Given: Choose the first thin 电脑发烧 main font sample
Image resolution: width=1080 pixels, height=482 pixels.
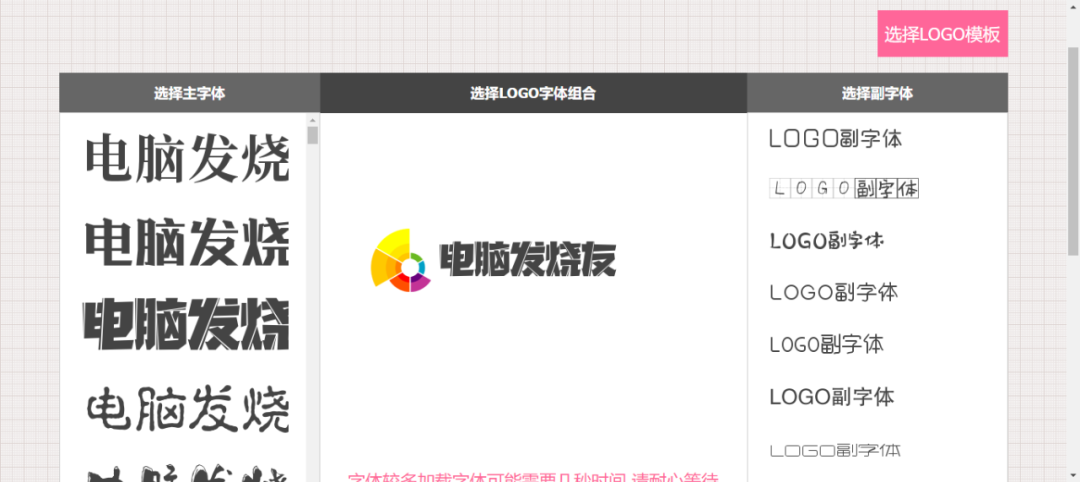Looking at the screenshot, I should [187, 159].
